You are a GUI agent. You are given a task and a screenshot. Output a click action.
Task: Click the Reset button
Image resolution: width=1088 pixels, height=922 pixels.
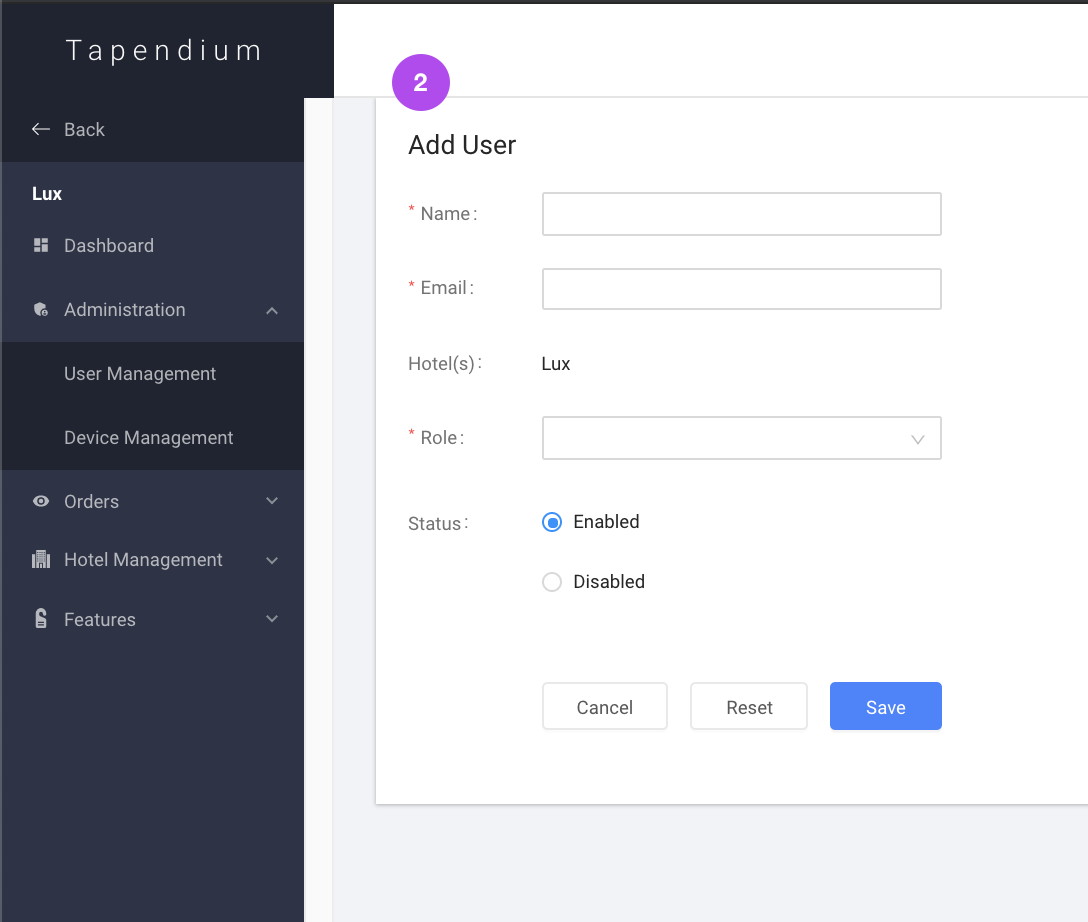click(748, 706)
